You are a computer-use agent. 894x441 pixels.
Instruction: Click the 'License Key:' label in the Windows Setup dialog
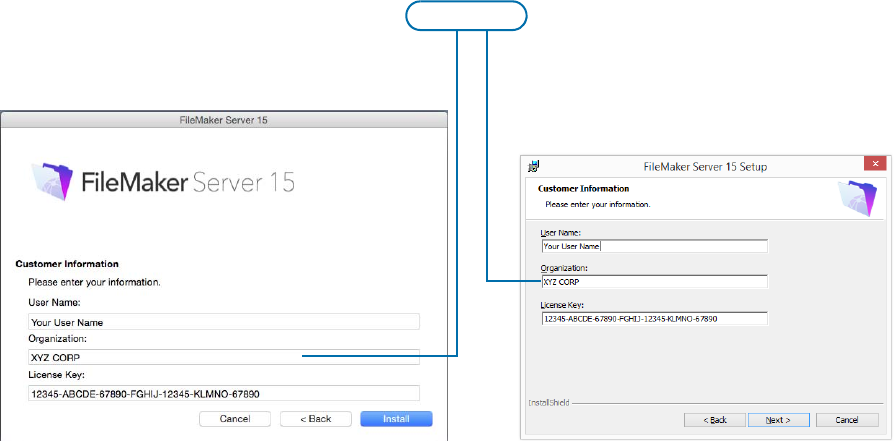pyautogui.click(x=562, y=305)
